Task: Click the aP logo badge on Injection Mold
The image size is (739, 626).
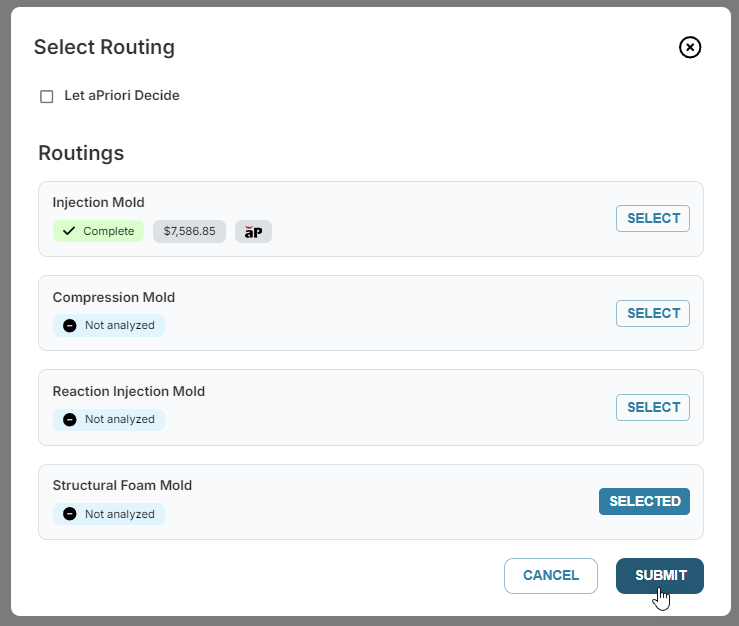Action: click(253, 231)
